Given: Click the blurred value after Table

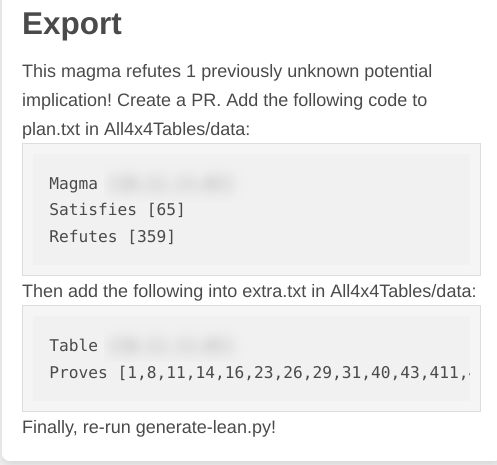Looking at the screenshot, I should [171, 346].
